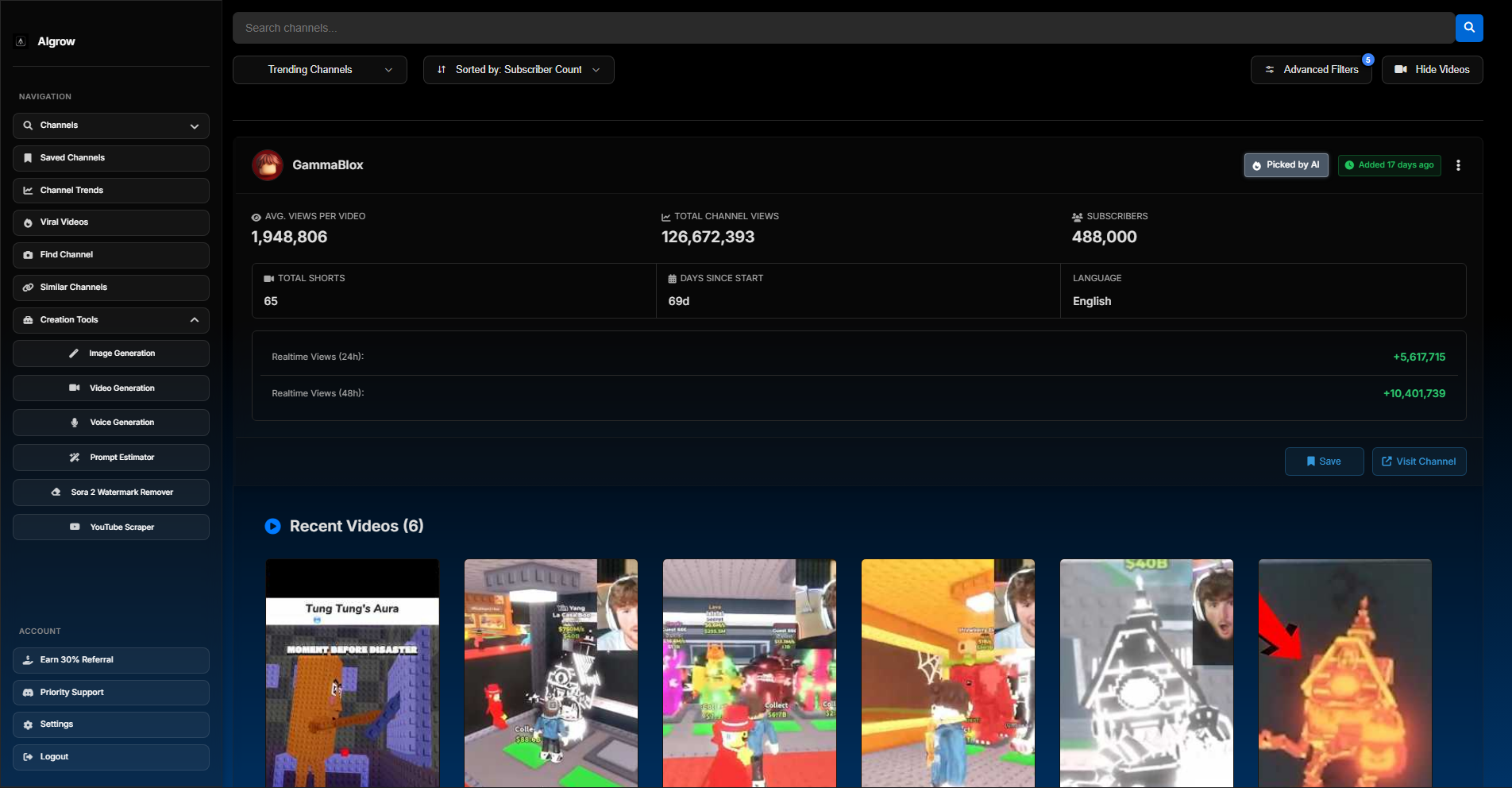The width and height of the screenshot is (1512, 788).
Task: Open the Viral Videos section
Action: click(x=110, y=222)
